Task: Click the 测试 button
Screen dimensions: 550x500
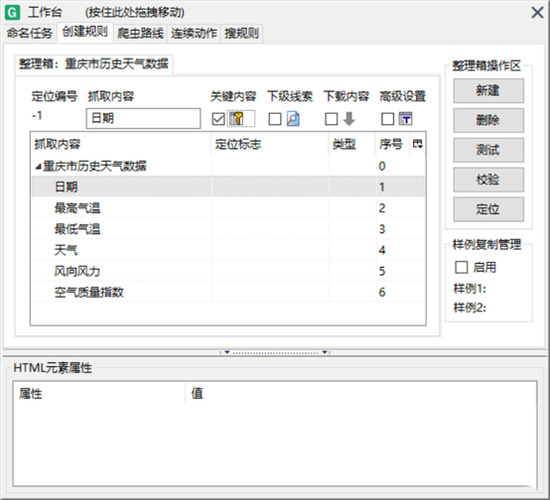Action: pyautogui.click(x=488, y=150)
